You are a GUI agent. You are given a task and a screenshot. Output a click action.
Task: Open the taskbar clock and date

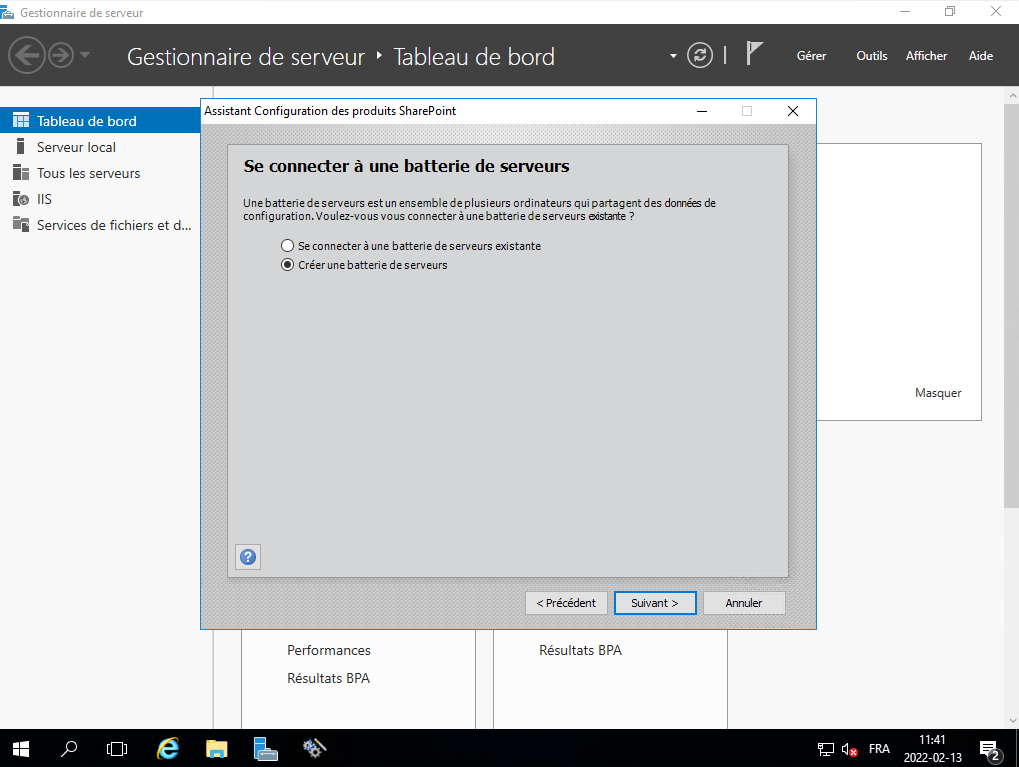pyautogui.click(x=933, y=749)
